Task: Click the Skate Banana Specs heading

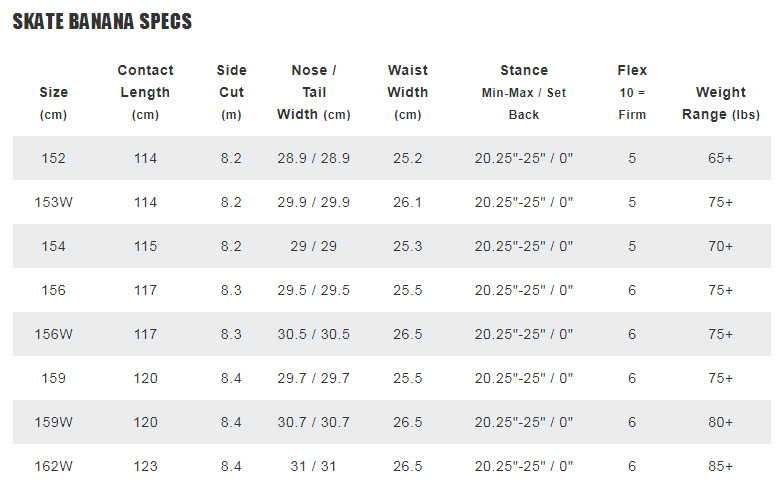Action: click(x=102, y=21)
